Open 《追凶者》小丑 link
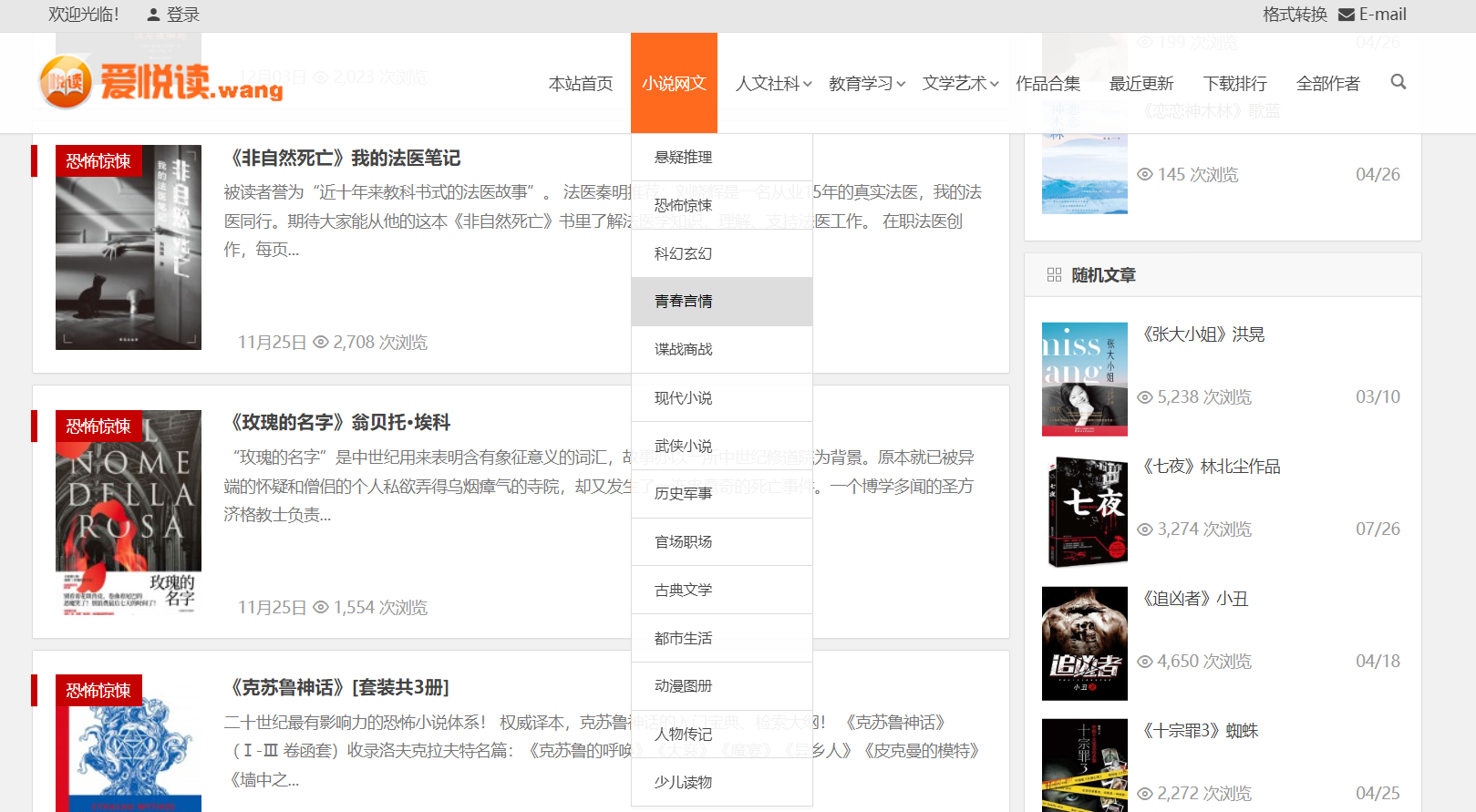Viewport: 1476px width, 812px height. click(x=1193, y=599)
